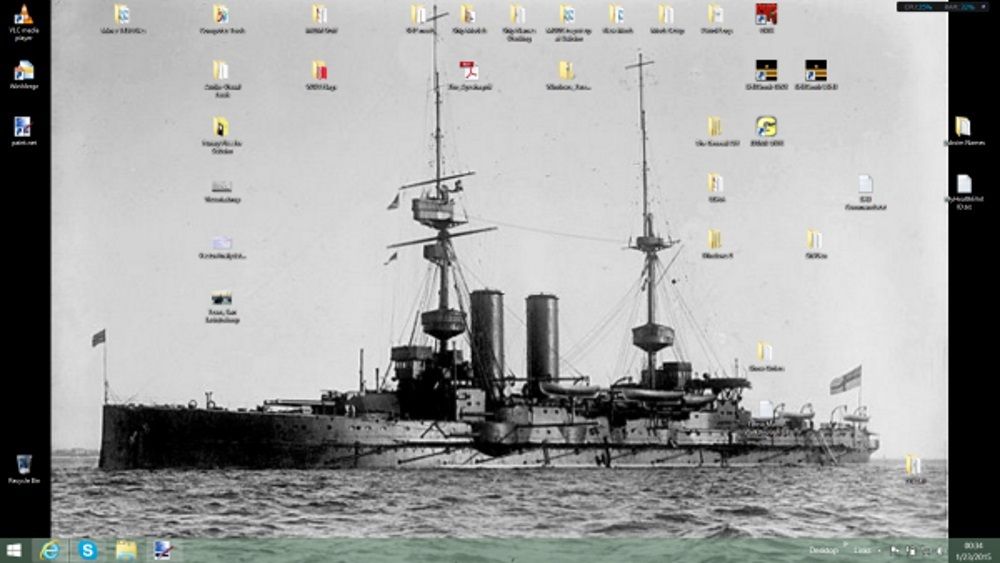Image resolution: width=1000 pixels, height=563 pixels.
Task: Click the taskbar clock and date
Action: [973, 550]
